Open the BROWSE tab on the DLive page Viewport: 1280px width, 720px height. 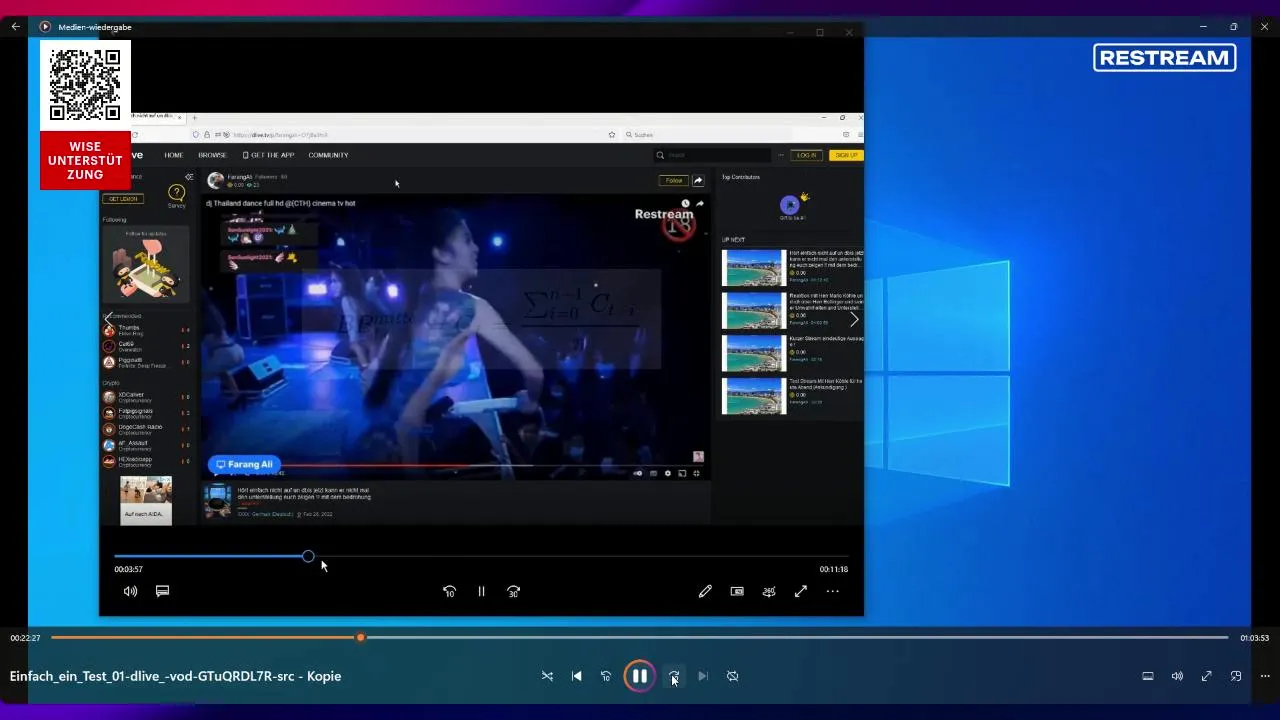212,155
